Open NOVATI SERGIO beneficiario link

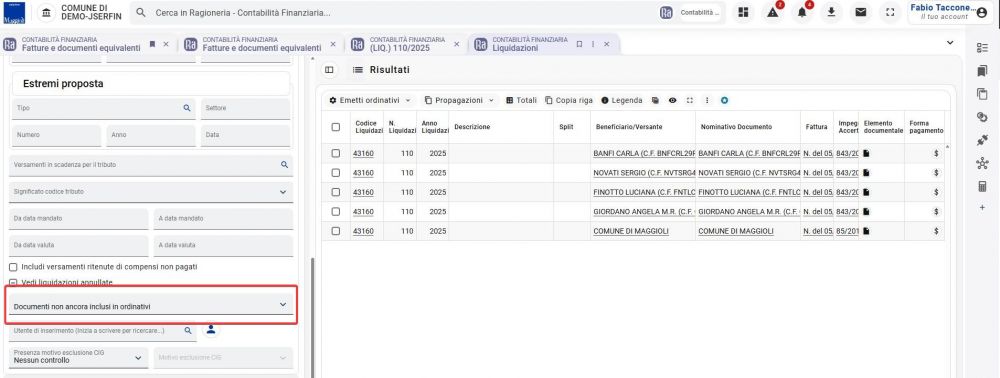pyautogui.click(x=643, y=173)
